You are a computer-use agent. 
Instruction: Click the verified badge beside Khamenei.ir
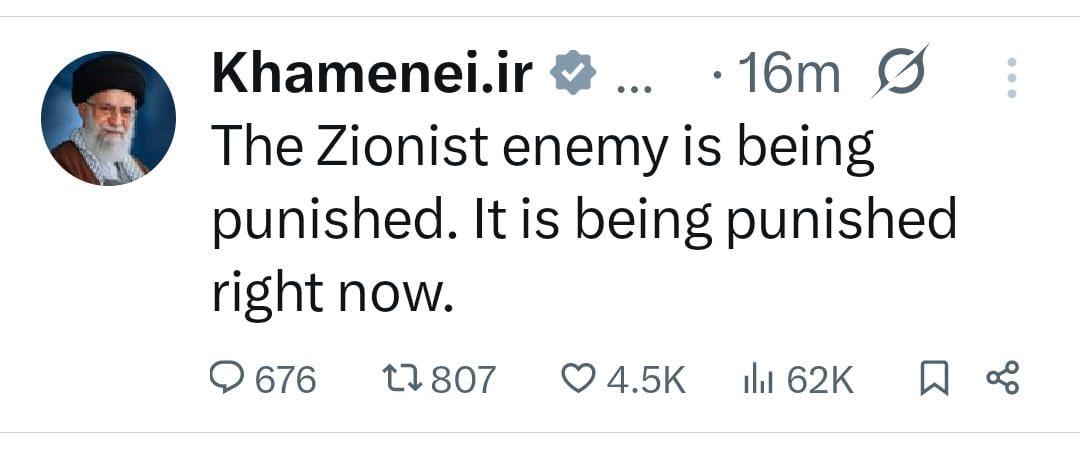pyautogui.click(x=574, y=76)
